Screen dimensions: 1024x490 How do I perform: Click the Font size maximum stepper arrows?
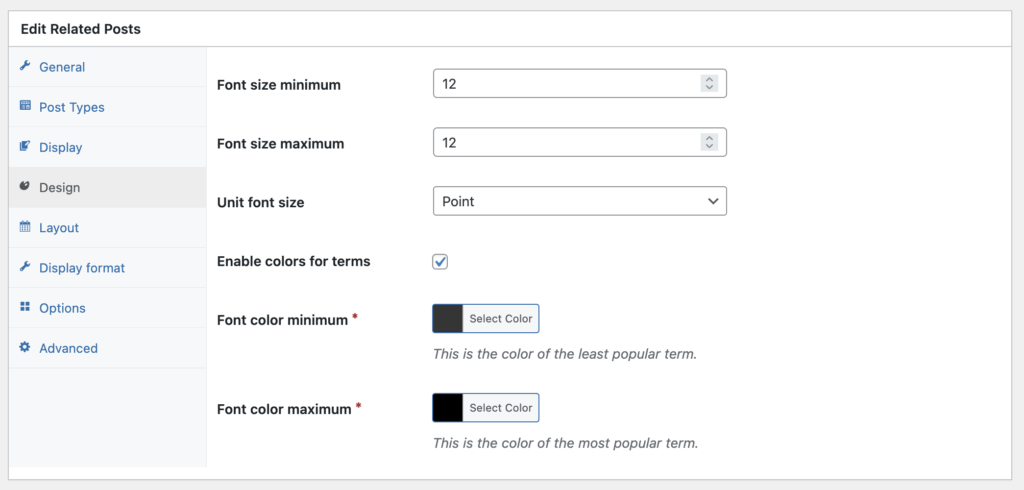click(709, 143)
